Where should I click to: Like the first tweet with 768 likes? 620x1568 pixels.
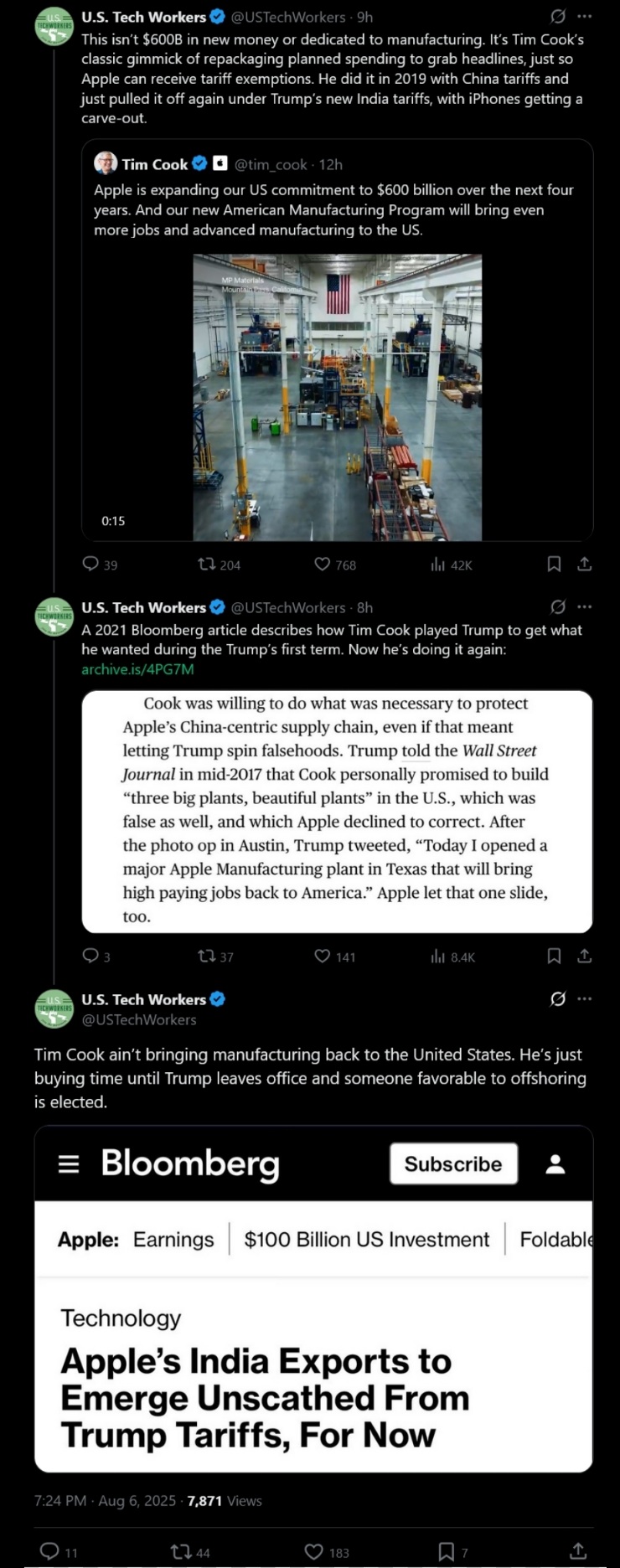tap(323, 565)
